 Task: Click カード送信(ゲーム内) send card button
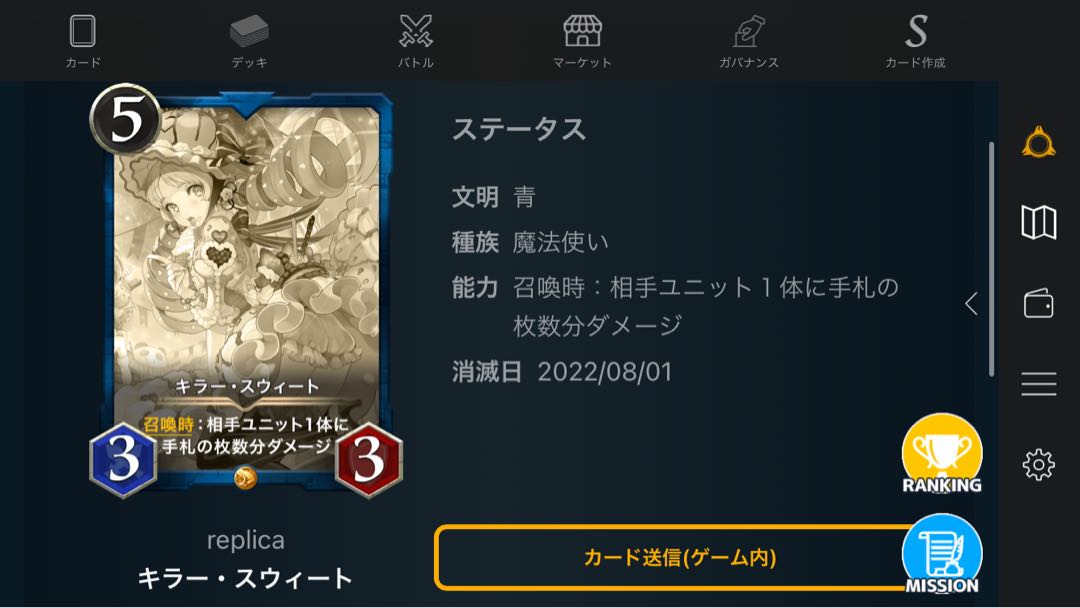tap(678, 557)
